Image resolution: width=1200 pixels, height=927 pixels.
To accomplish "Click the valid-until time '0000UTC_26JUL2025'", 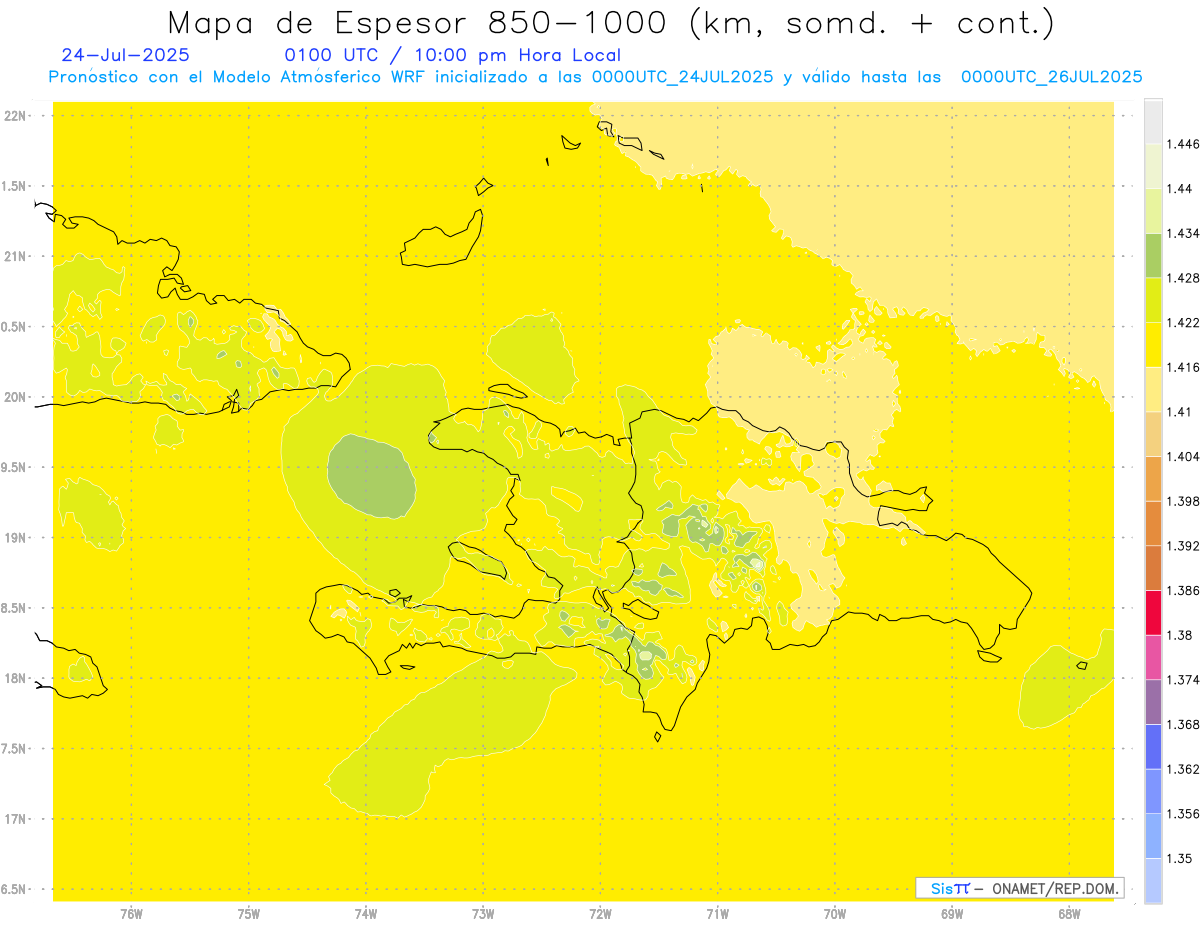I will 1051,76.
